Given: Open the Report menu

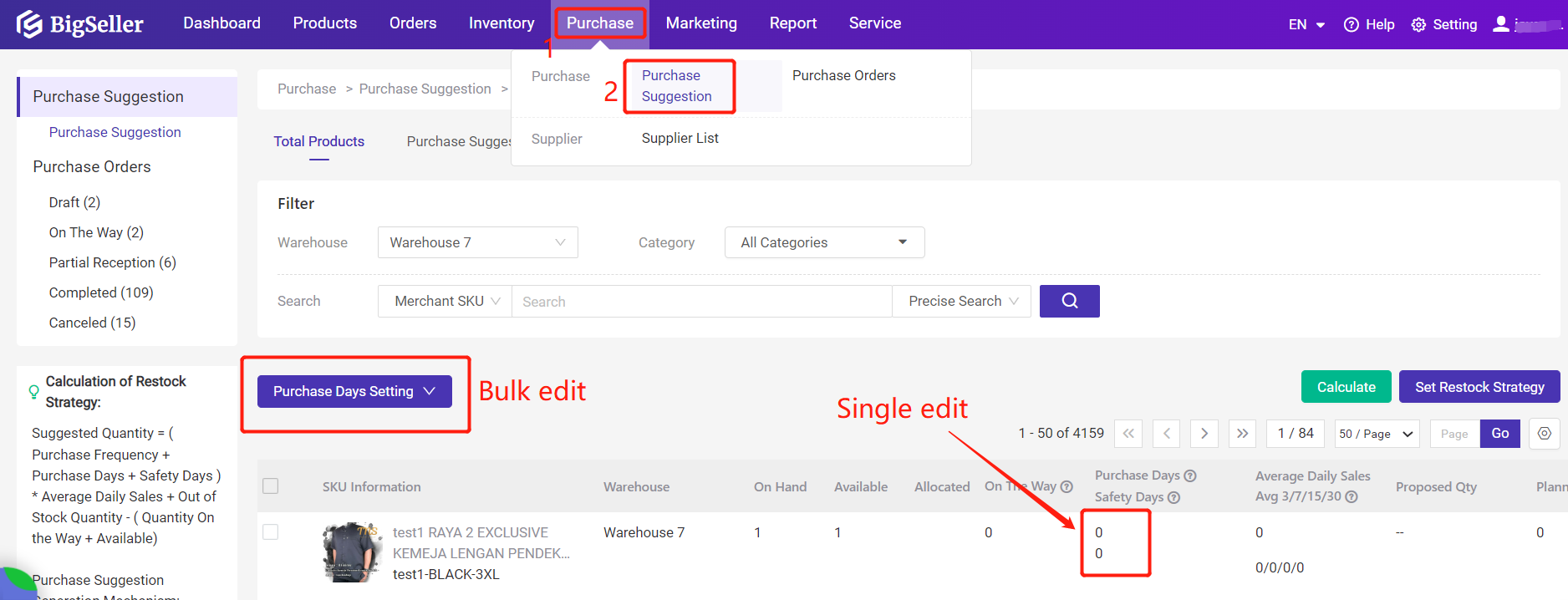Looking at the screenshot, I should pyautogui.click(x=793, y=23).
